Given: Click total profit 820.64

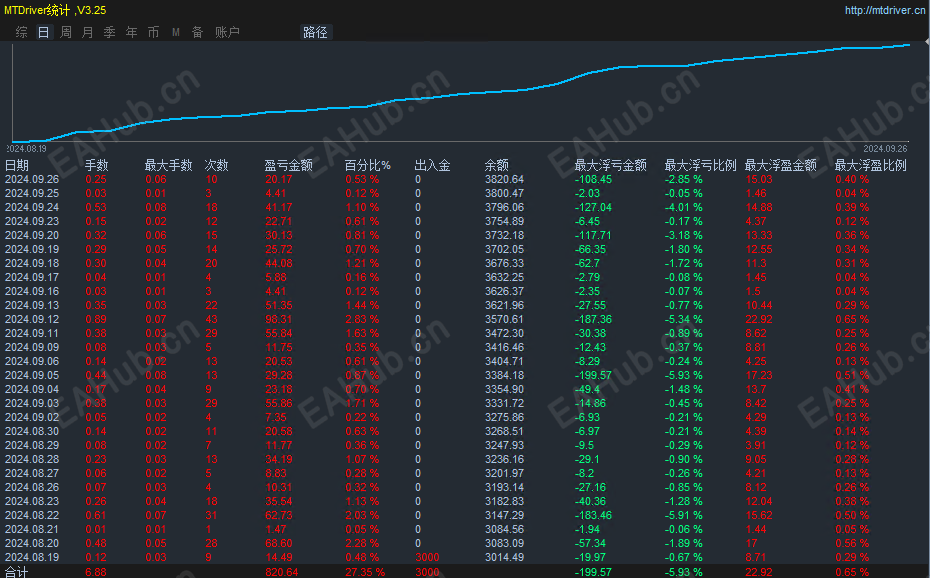Looking at the screenshot, I should 282,572.
